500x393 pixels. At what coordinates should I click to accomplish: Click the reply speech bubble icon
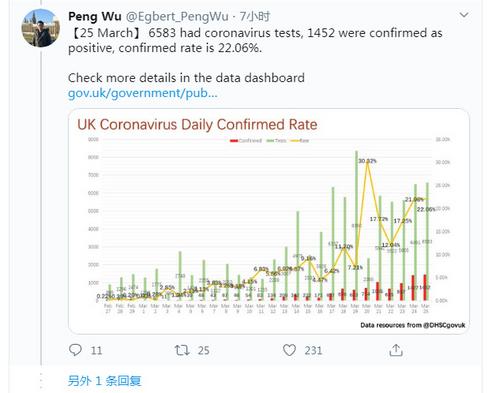75,350
